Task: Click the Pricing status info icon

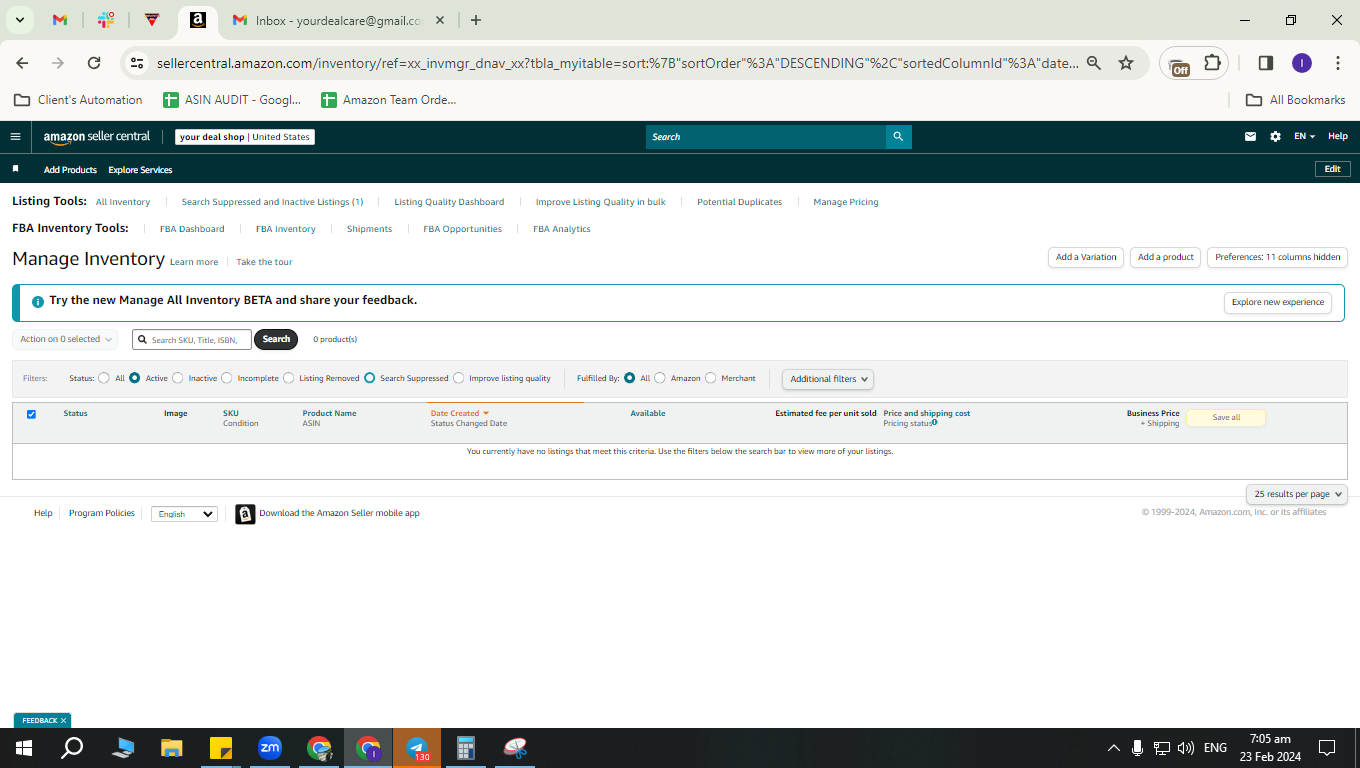Action: coord(935,422)
